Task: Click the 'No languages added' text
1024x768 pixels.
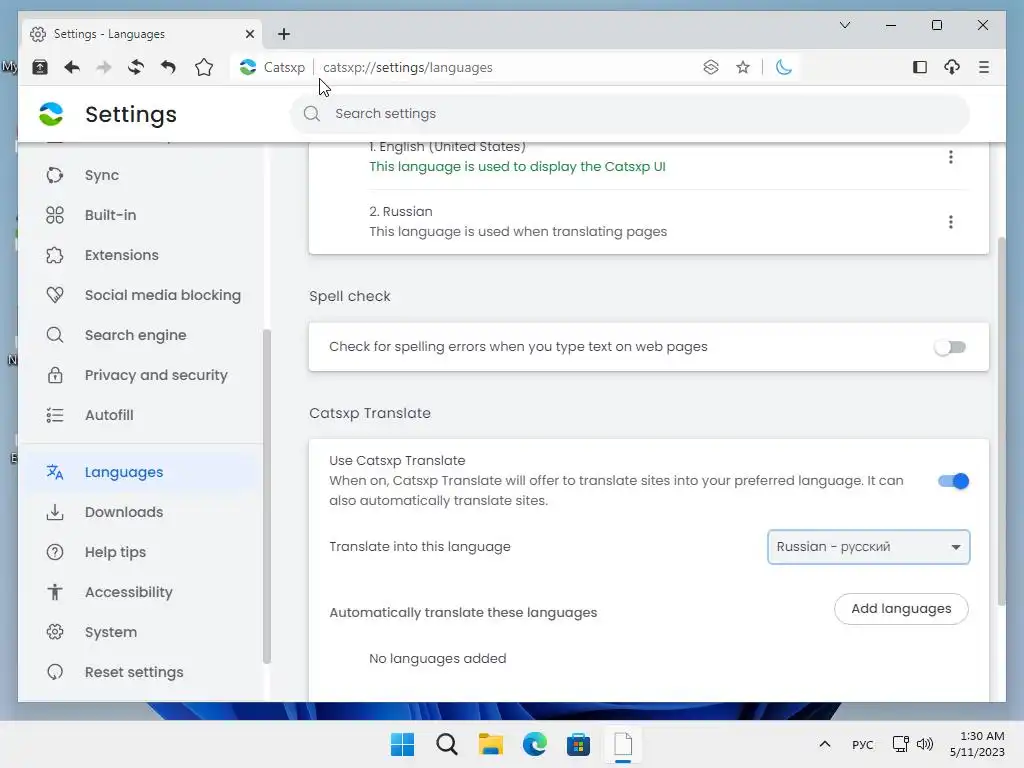Action: pyautogui.click(x=438, y=658)
